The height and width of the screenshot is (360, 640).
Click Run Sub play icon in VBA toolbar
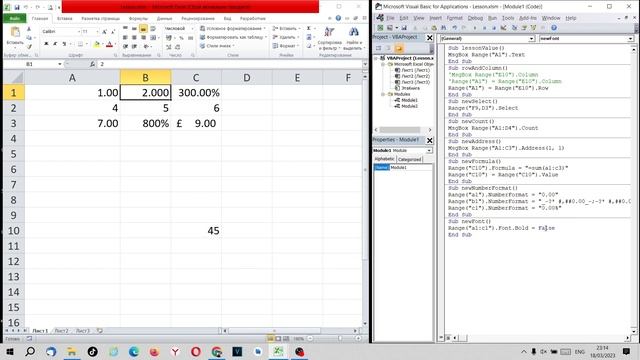pyautogui.click(x=475, y=28)
